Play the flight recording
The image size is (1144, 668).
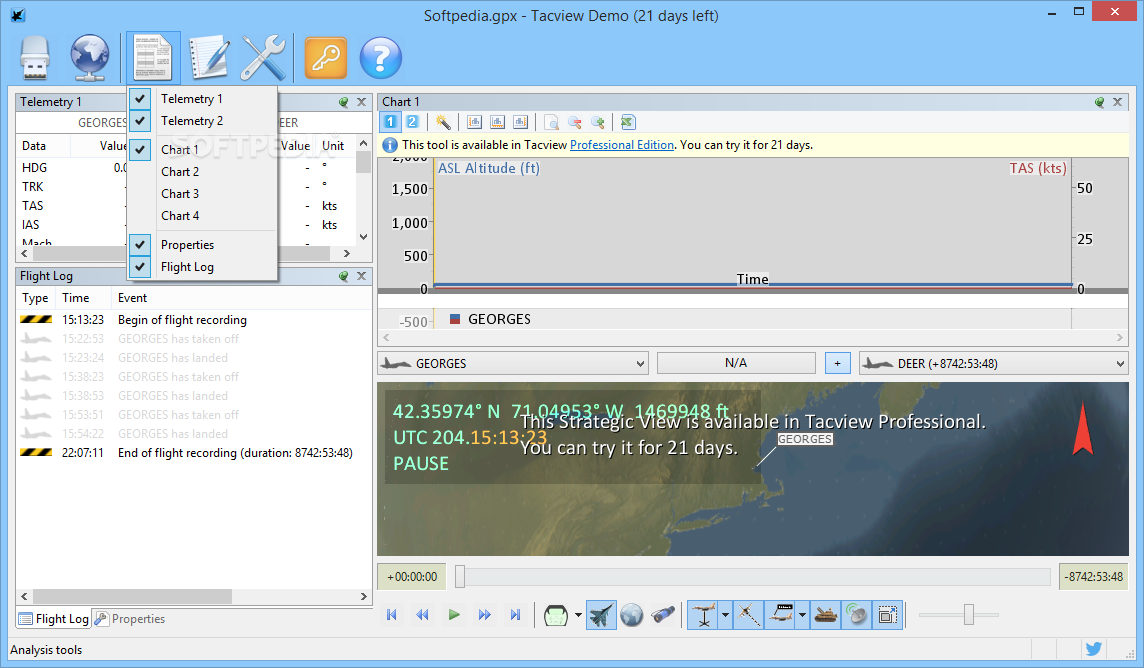coord(454,615)
